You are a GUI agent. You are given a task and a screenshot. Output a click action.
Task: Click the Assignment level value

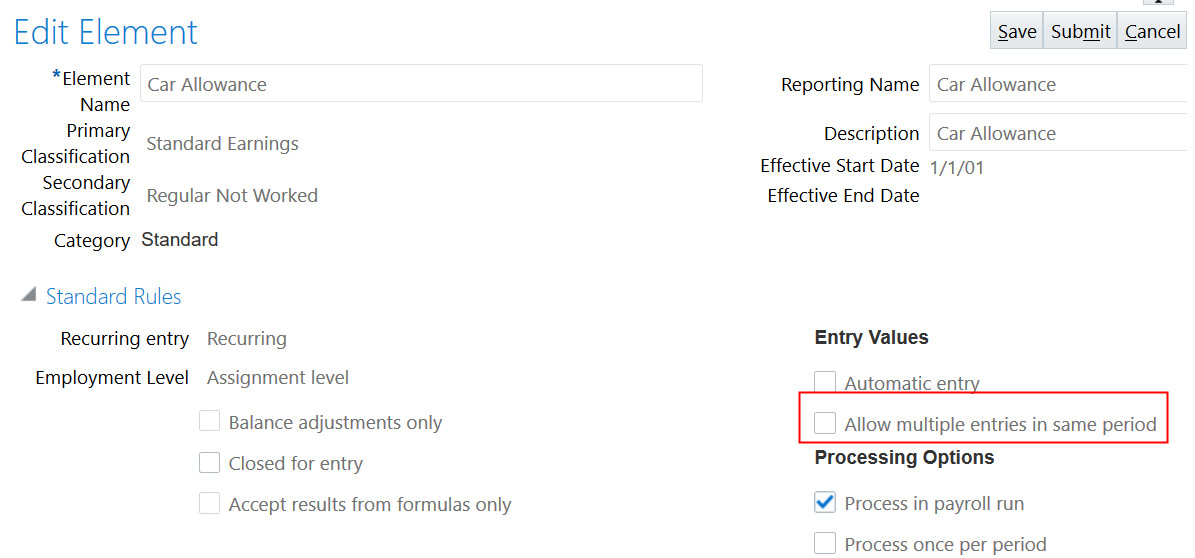coord(278,377)
